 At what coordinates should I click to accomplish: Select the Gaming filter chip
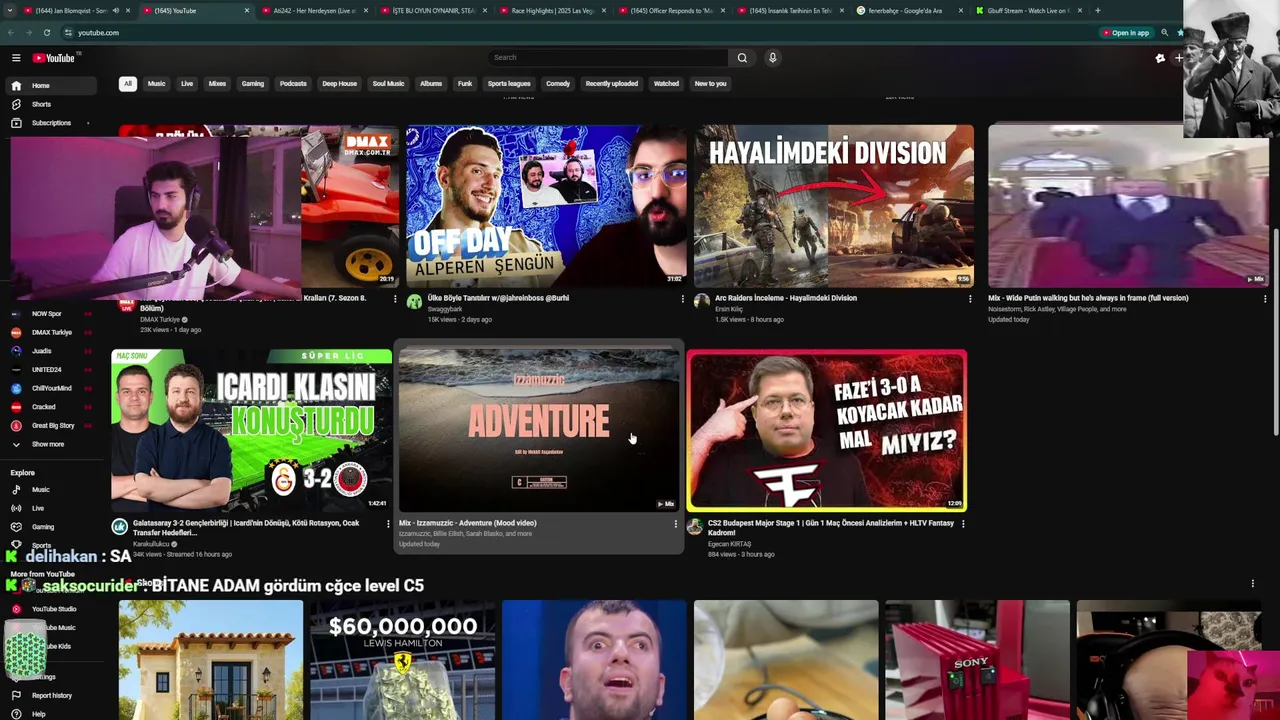point(252,84)
